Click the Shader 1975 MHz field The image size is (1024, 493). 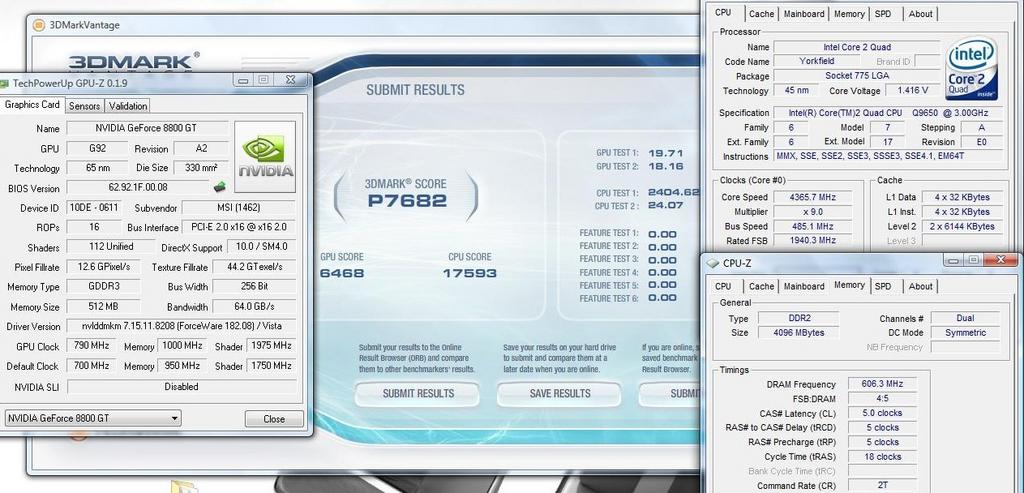click(271, 345)
